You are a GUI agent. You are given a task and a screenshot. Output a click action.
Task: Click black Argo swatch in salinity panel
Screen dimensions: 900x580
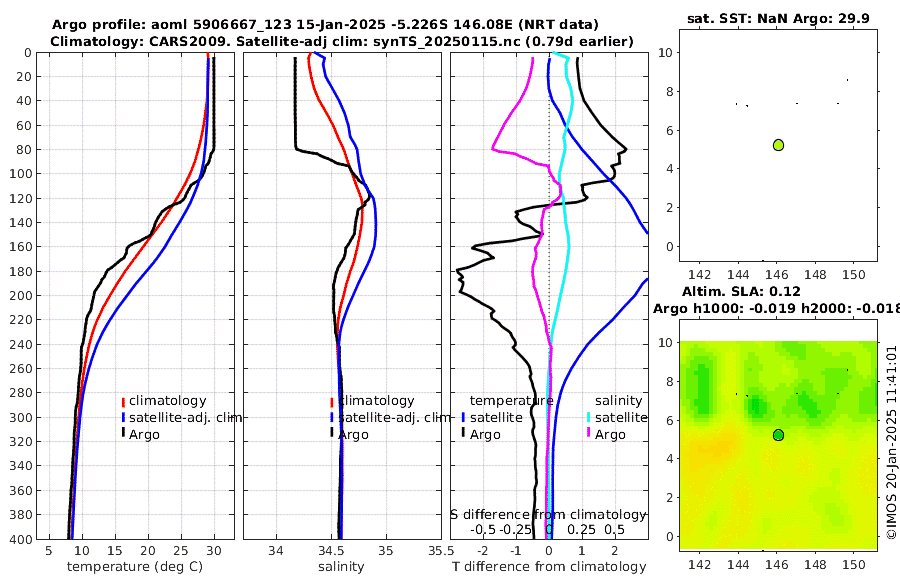pos(332,432)
